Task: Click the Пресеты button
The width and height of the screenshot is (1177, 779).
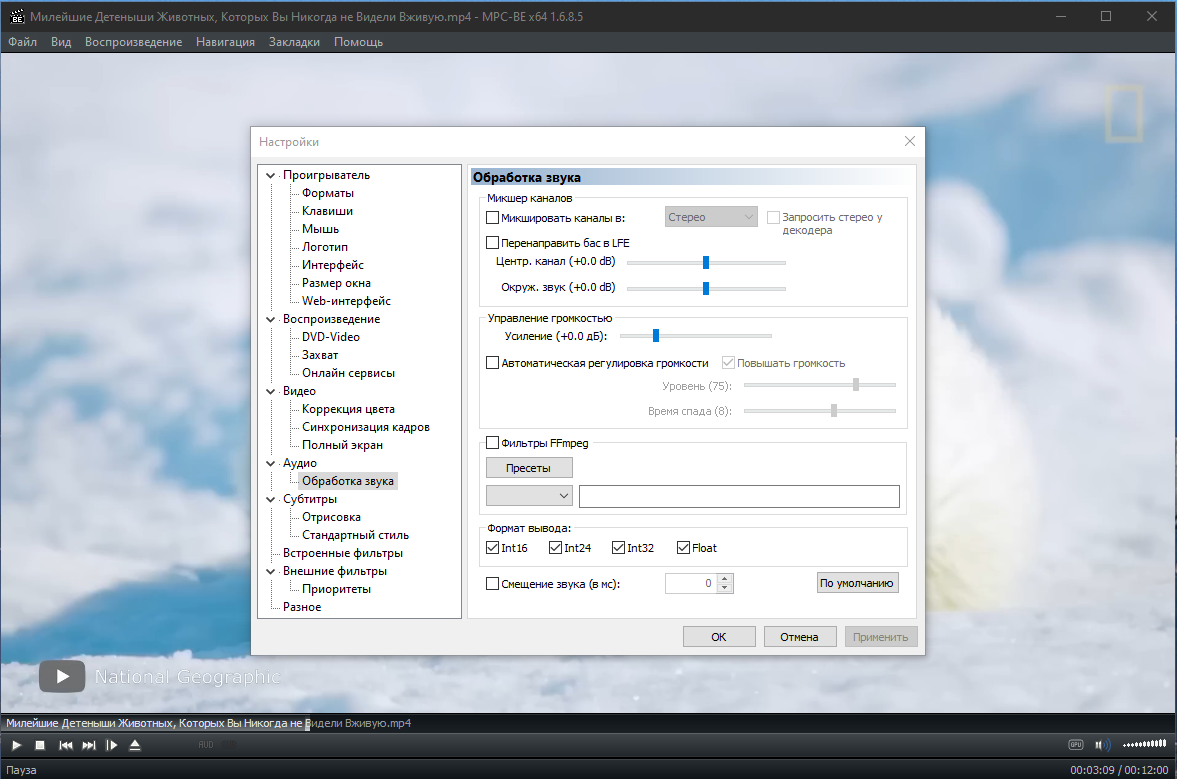Action: (x=529, y=468)
